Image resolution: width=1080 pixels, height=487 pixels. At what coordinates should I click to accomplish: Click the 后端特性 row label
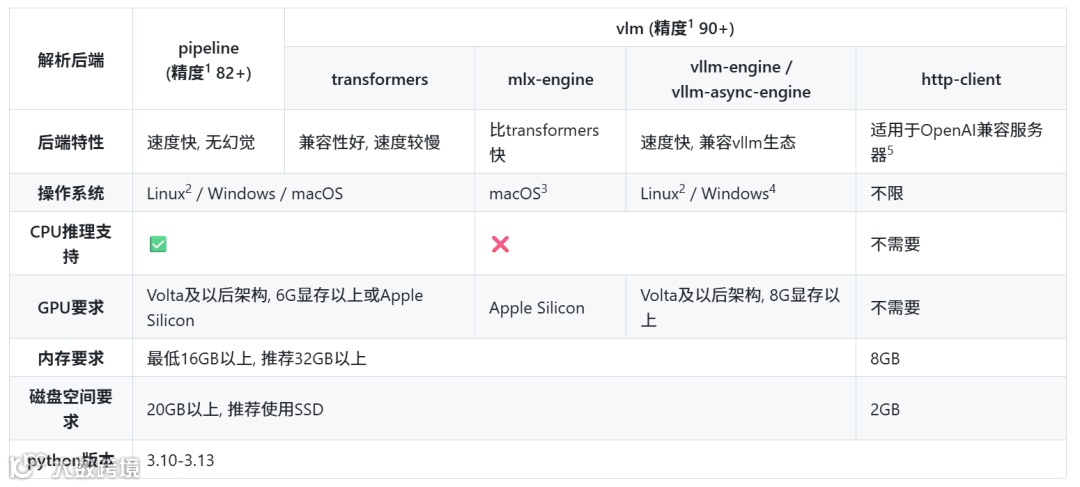tap(71, 143)
